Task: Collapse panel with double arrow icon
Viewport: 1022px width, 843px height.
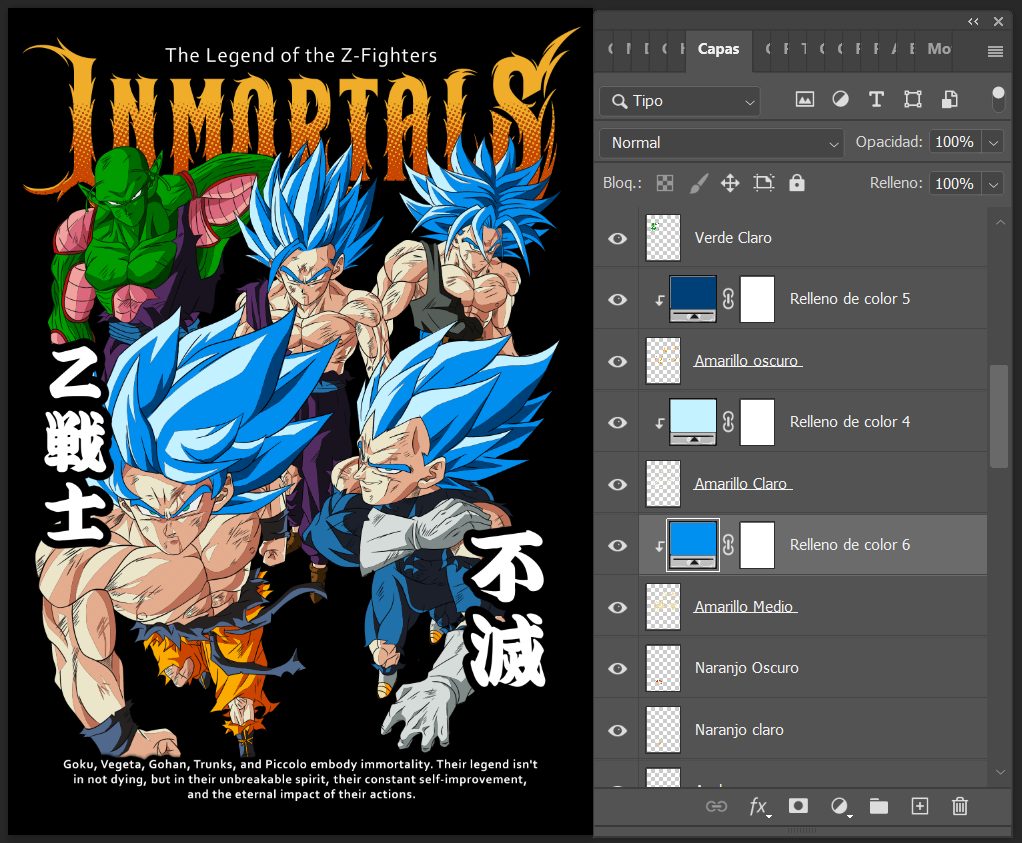Action: 973,22
